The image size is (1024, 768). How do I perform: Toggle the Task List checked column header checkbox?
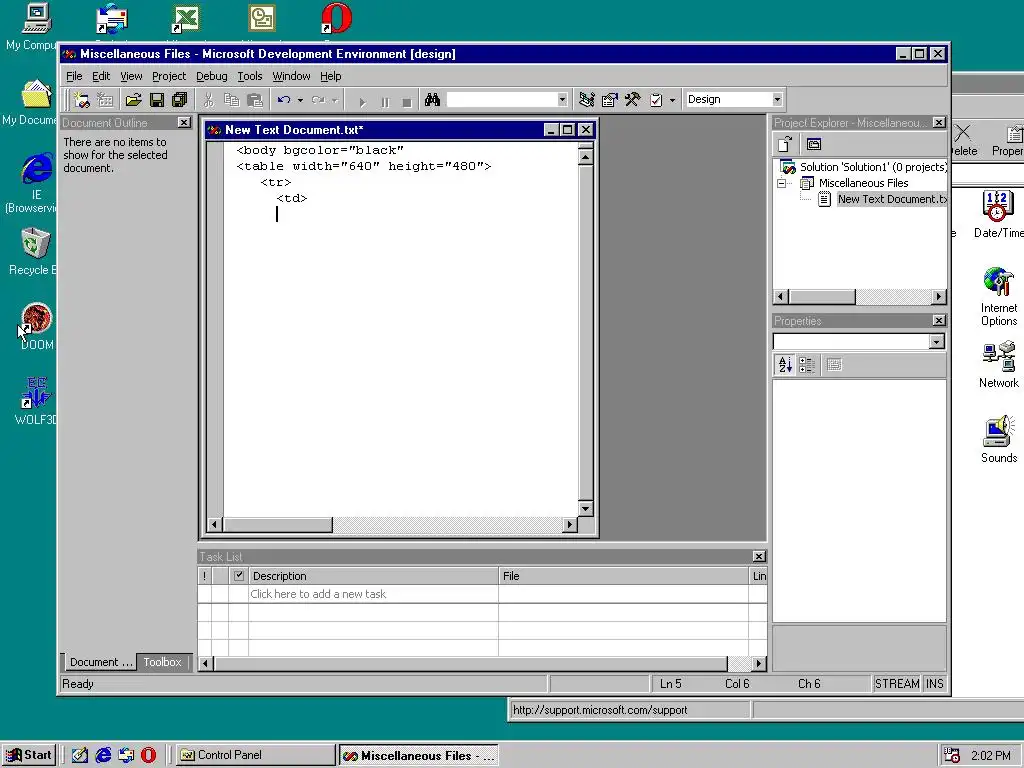(x=238, y=575)
